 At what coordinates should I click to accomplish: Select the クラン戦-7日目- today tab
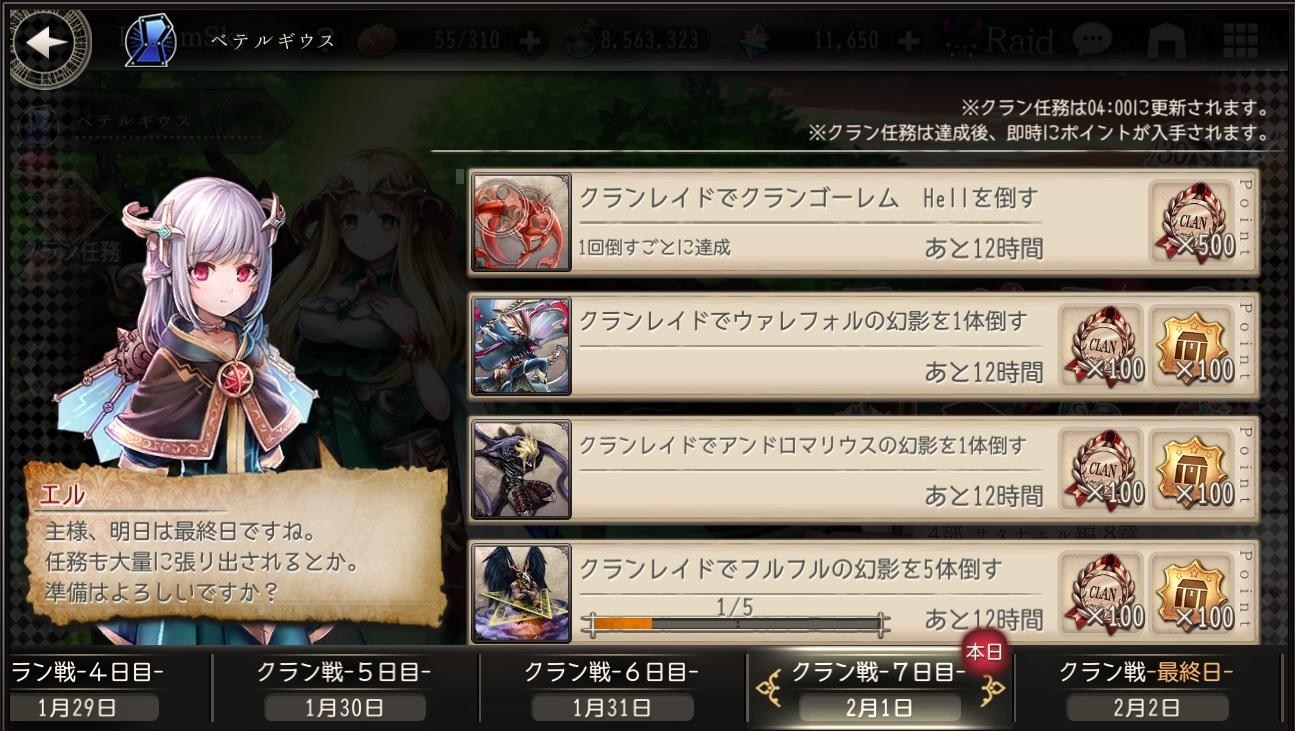click(879, 690)
